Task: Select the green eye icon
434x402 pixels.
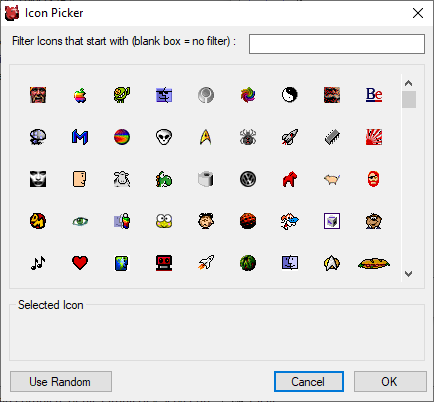Action: point(80,221)
